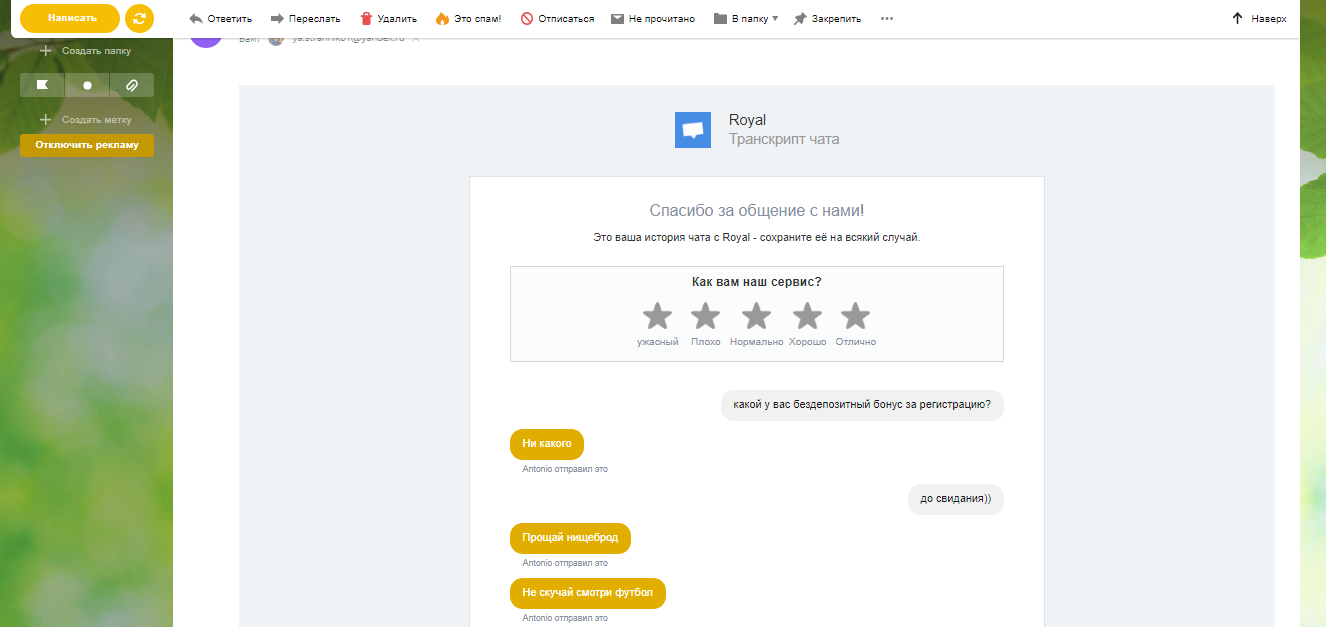1326x627 pixels.
Task: Open the 'В папку' folder dropdown
Action: coord(745,19)
